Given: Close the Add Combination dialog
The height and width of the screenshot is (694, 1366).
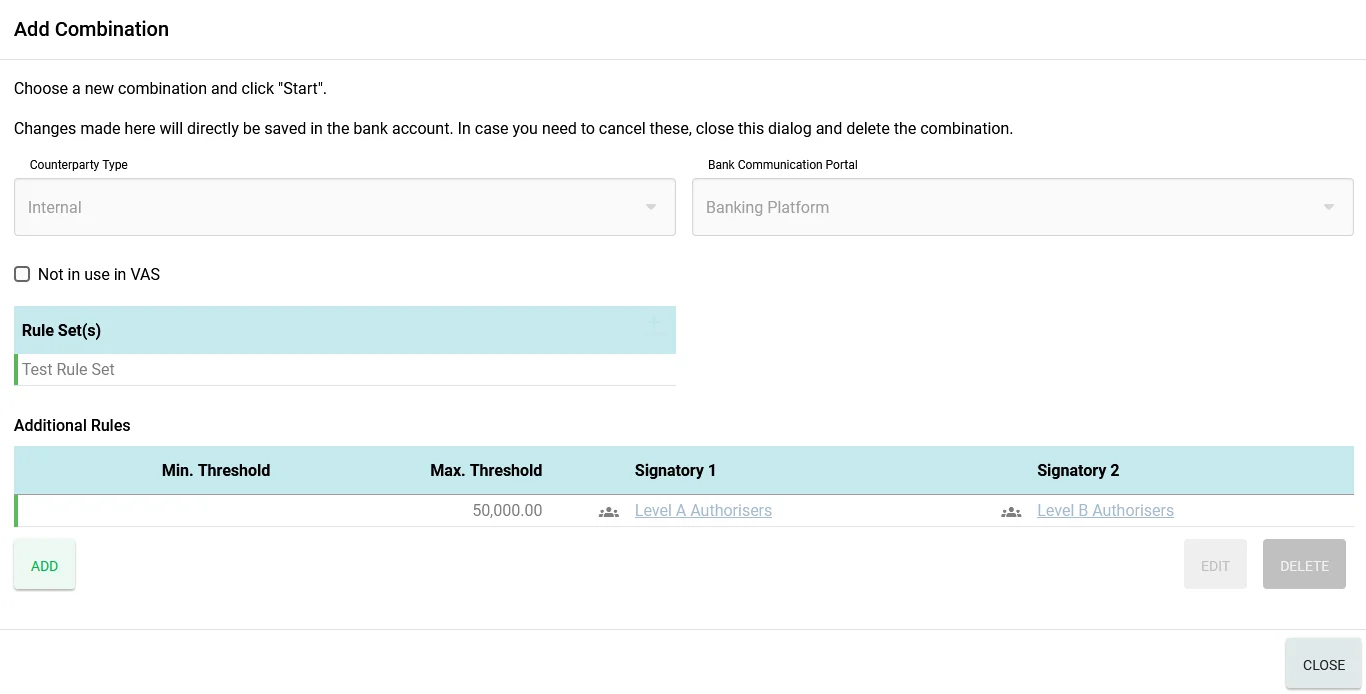Looking at the screenshot, I should [x=1324, y=664].
